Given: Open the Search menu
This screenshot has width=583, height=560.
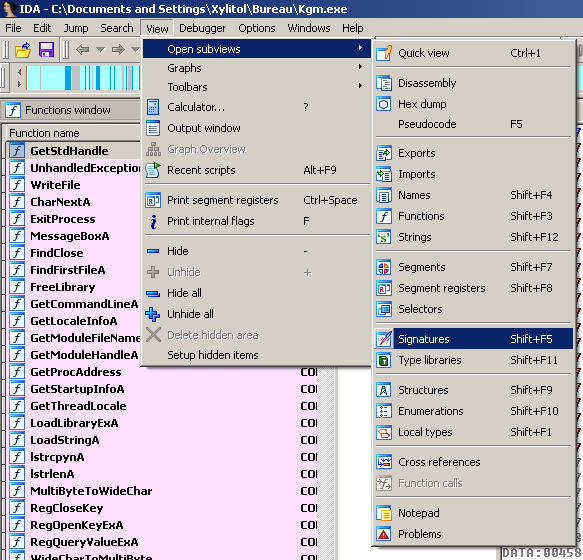Looking at the screenshot, I should 117,28.
